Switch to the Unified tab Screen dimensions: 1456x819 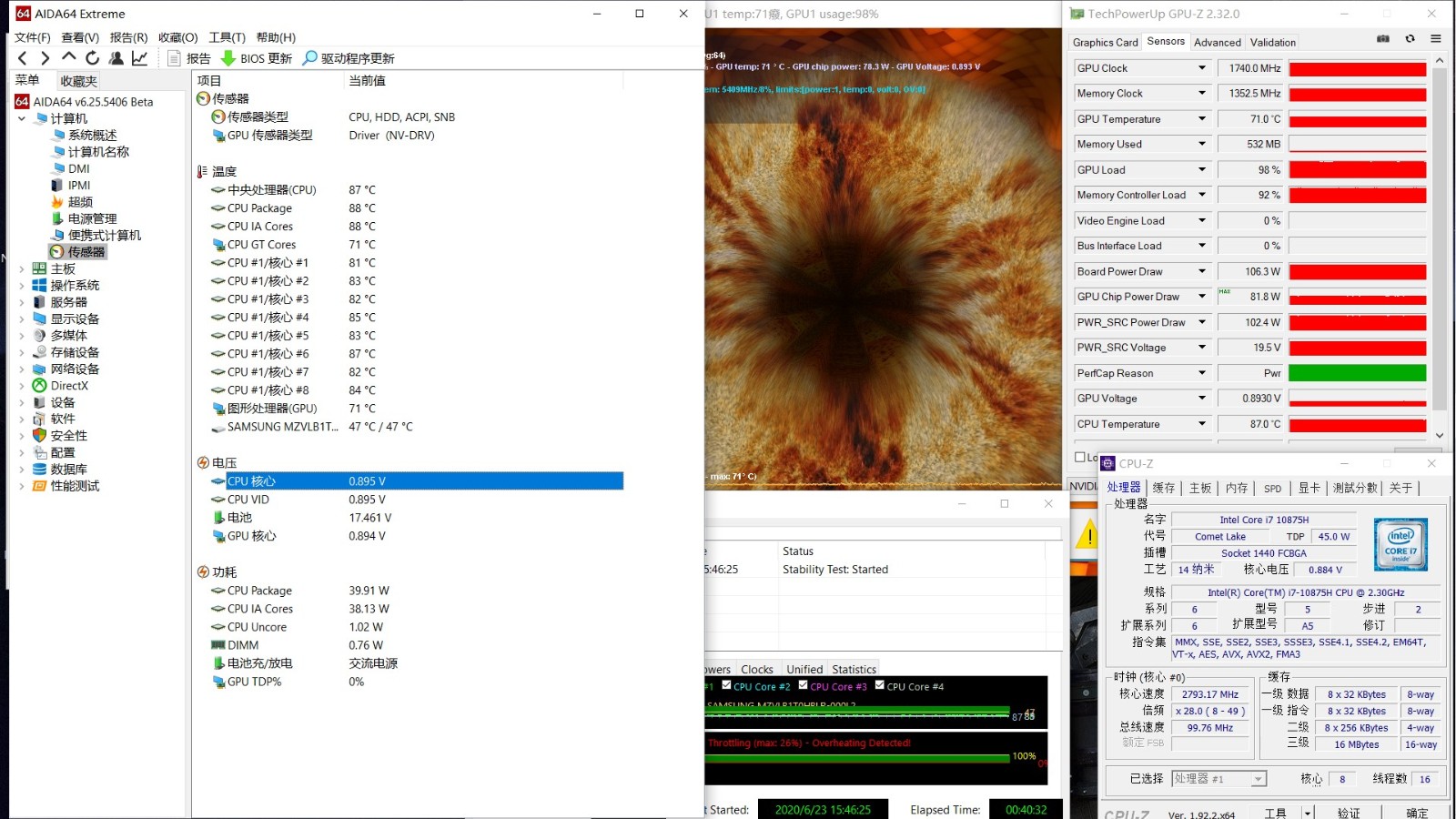[804, 670]
